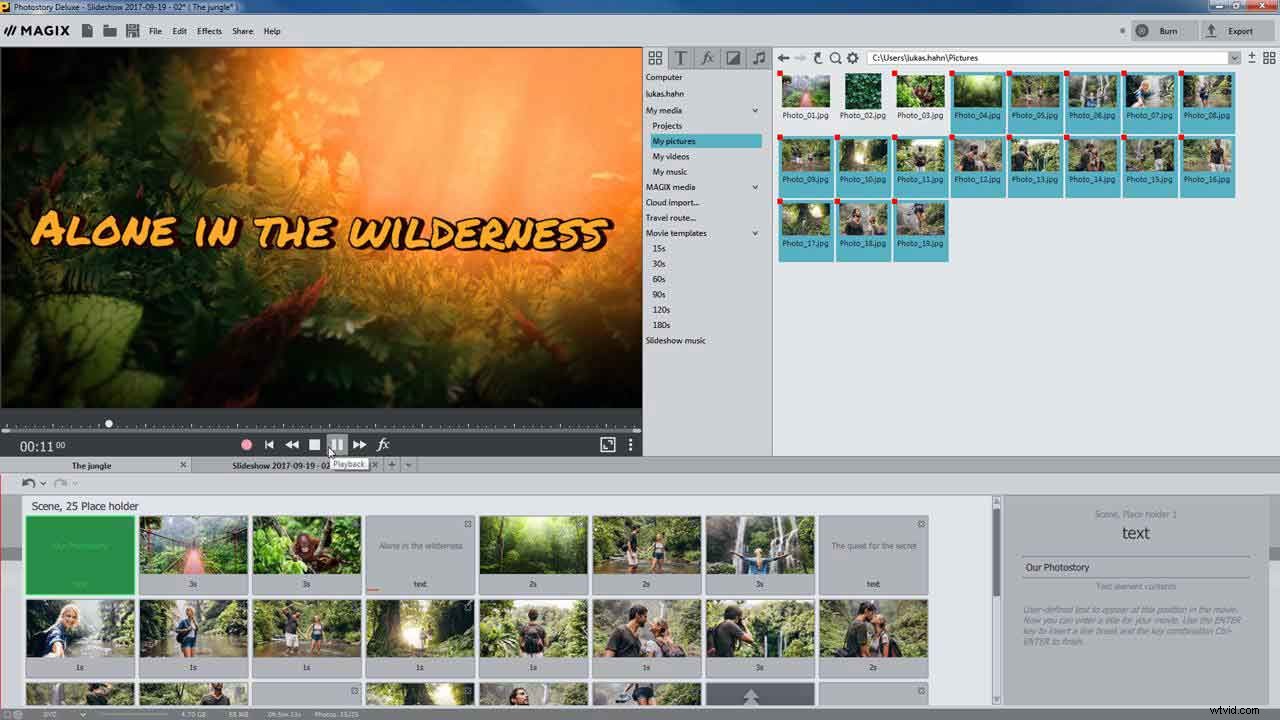Click the Burn button in the title bar
This screenshot has height=720, width=1280.
click(x=1166, y=30)
